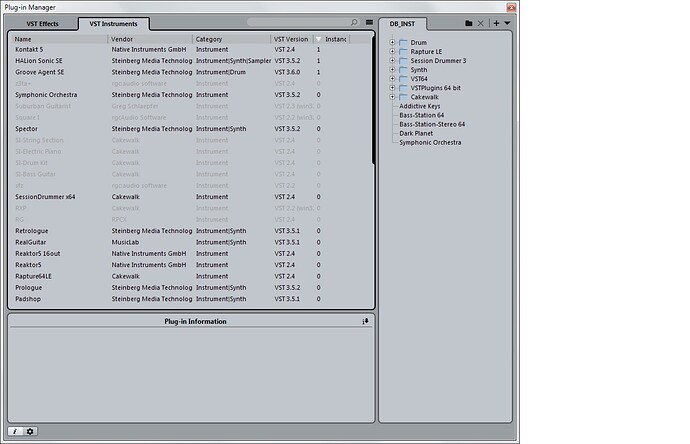Screen dimensions: 690x444
Task: Click the new folder icon in the collection toolbar
Action: pos(469,23)
